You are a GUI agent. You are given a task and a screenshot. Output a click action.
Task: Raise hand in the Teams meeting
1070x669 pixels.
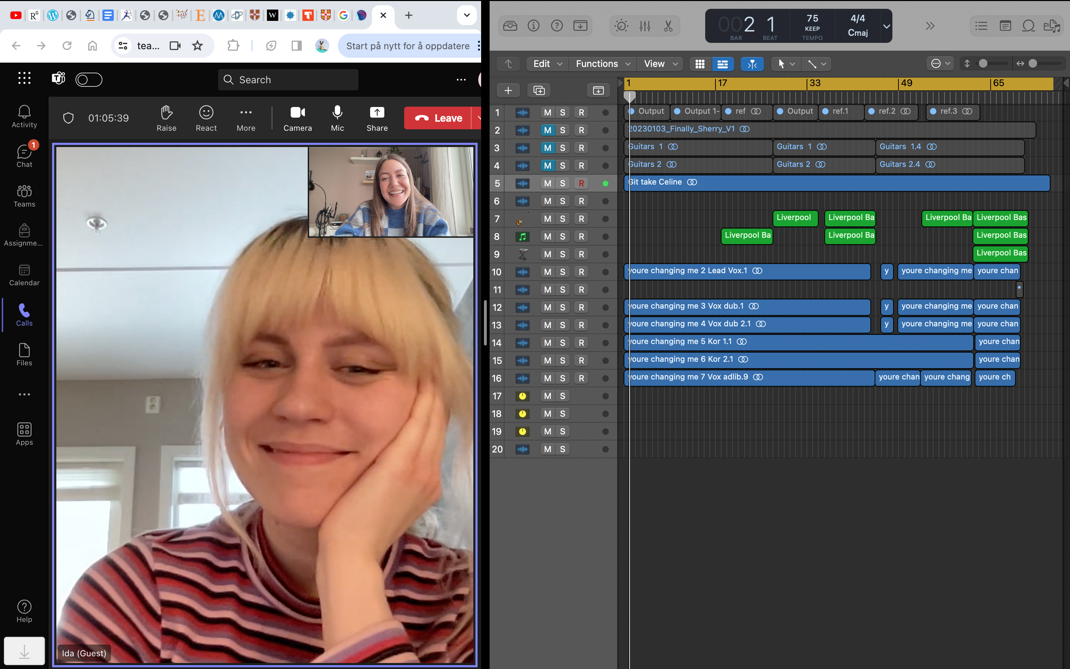pos(166,118)
